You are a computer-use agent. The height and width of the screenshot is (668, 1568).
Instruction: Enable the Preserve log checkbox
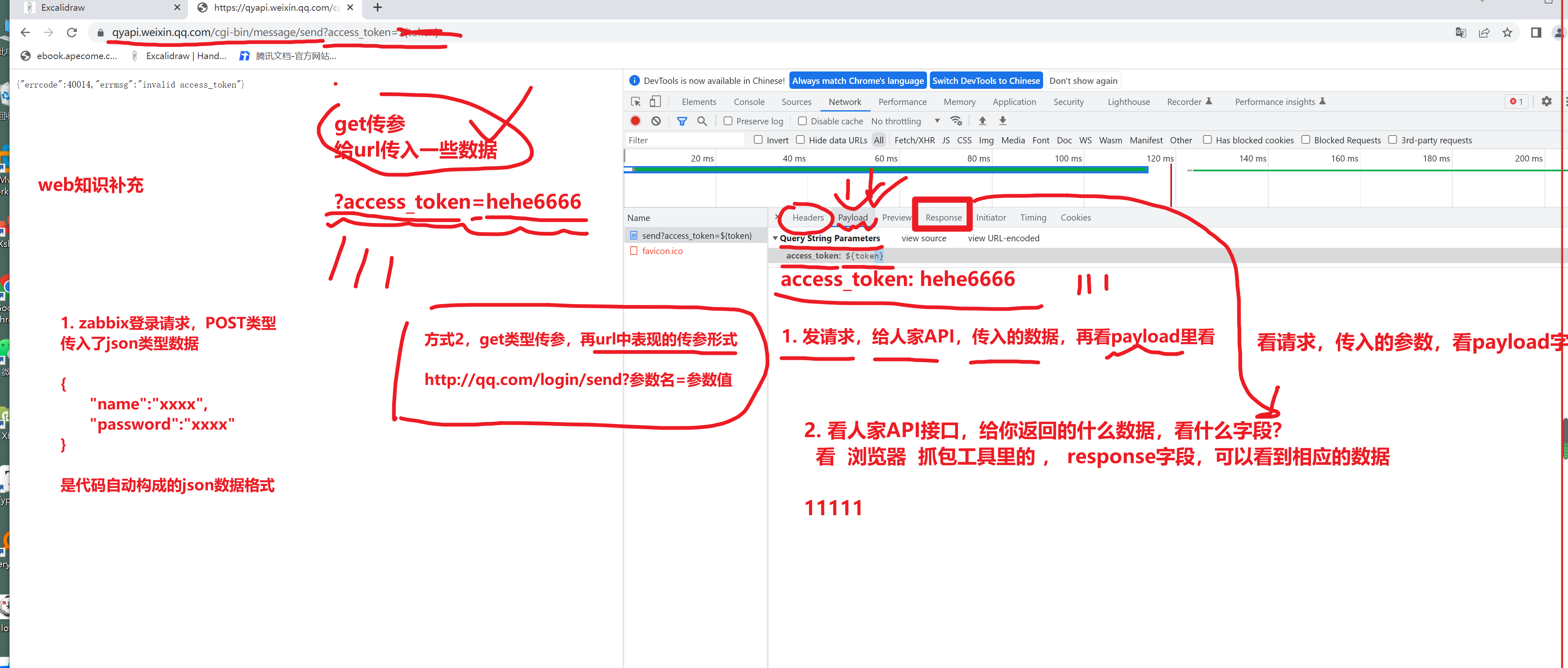tap(727, 121)
